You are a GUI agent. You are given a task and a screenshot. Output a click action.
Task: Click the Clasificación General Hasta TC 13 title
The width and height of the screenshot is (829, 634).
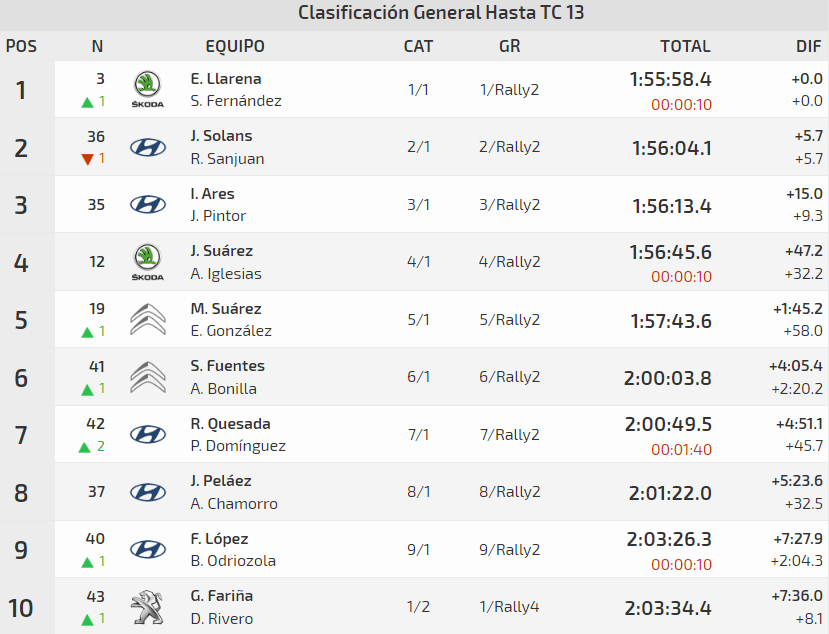(441, 13)
